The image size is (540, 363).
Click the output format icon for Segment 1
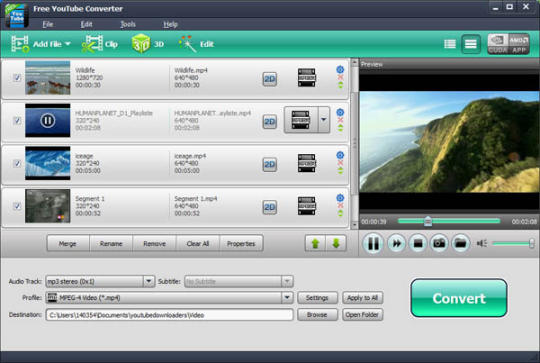point(307,206)
